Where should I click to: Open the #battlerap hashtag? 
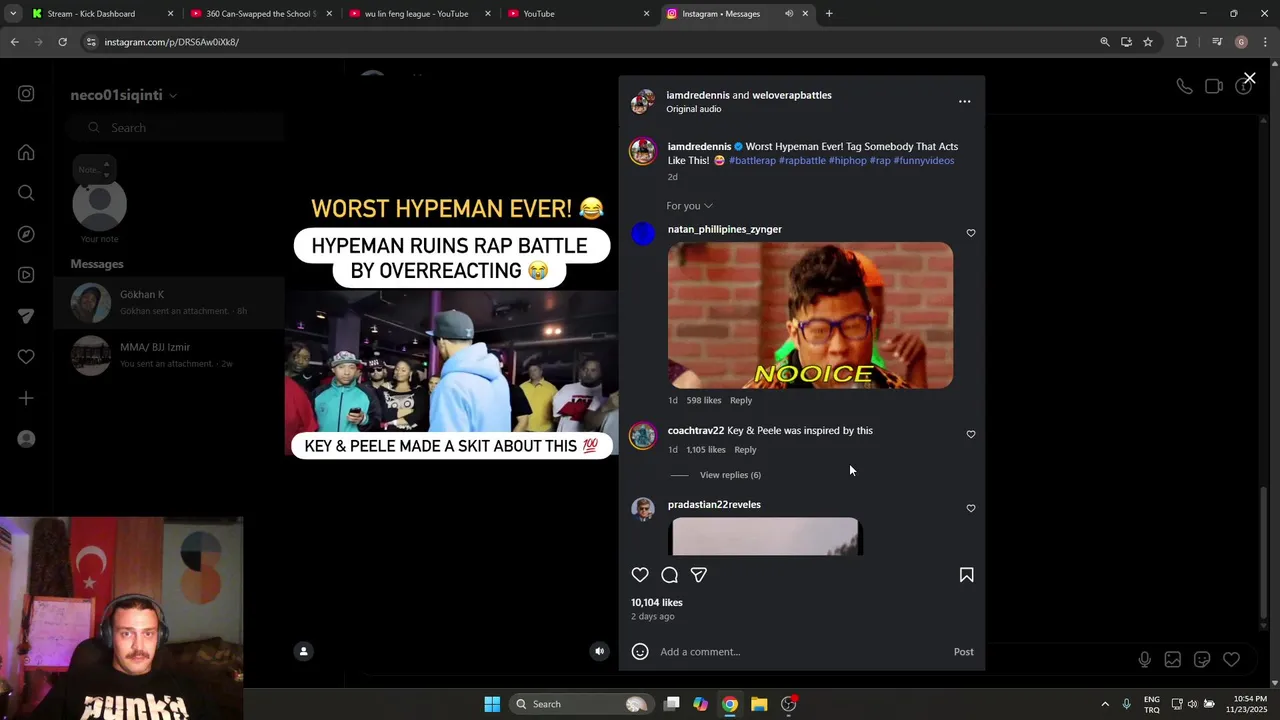(x=752, y=161)
